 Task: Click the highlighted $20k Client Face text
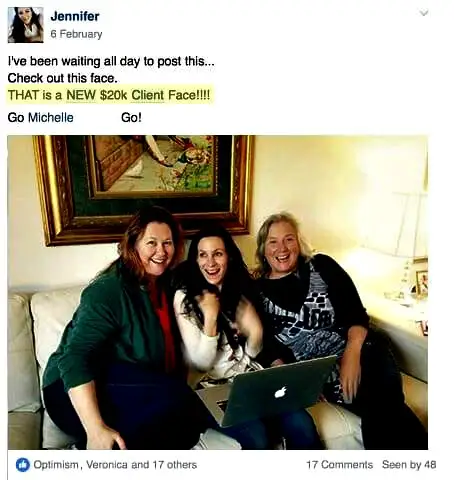click(109, 95)
